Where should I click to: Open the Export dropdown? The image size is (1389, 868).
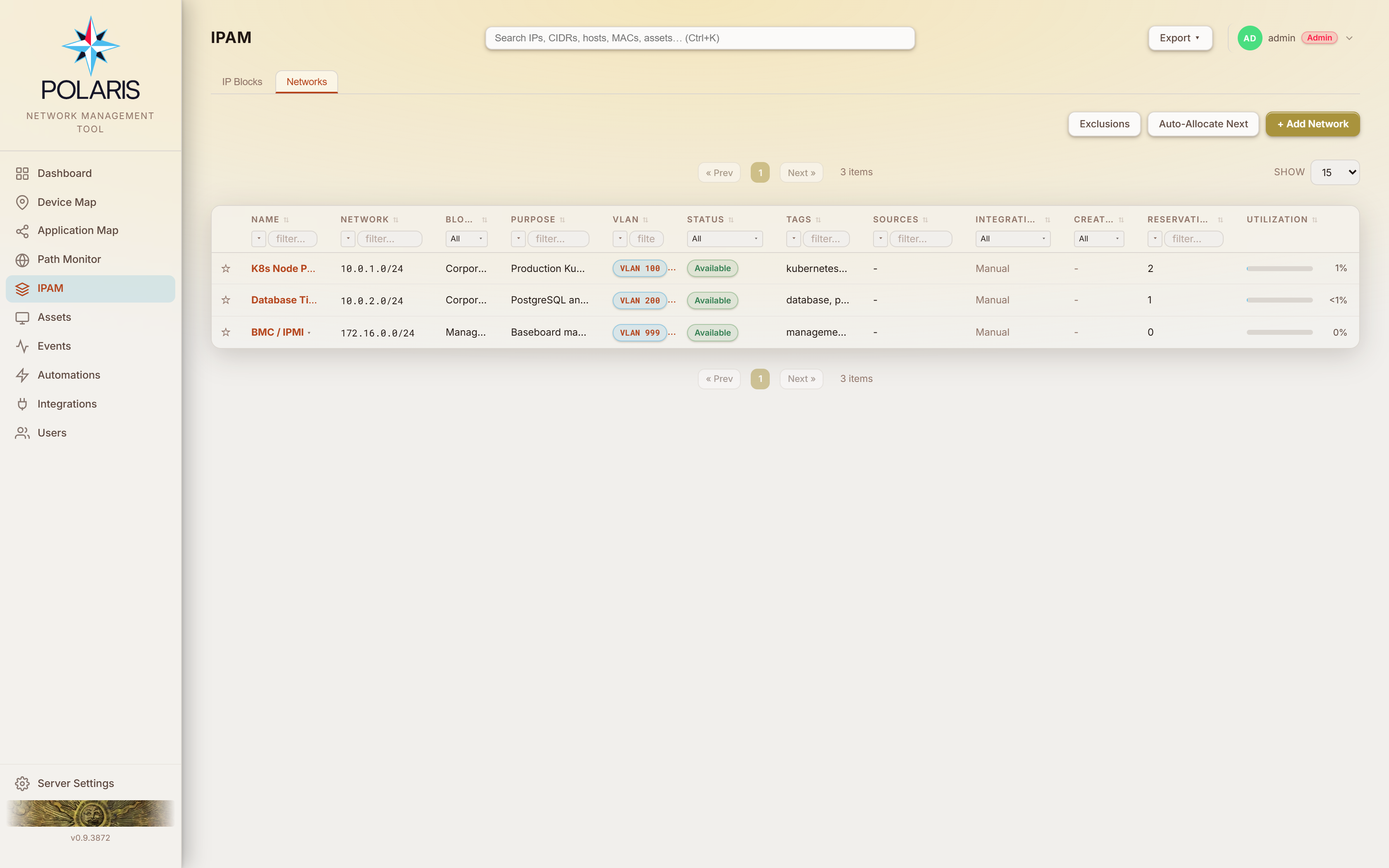(x=1180, y=38)
